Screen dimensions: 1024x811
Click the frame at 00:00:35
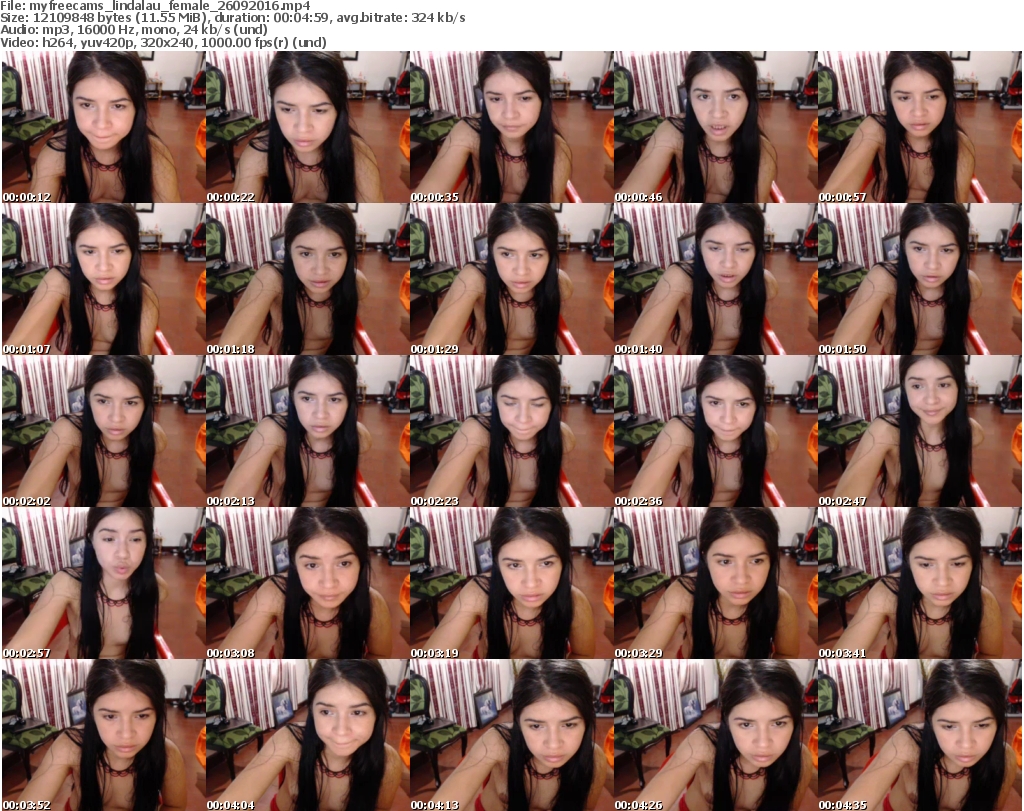point(510,127)
